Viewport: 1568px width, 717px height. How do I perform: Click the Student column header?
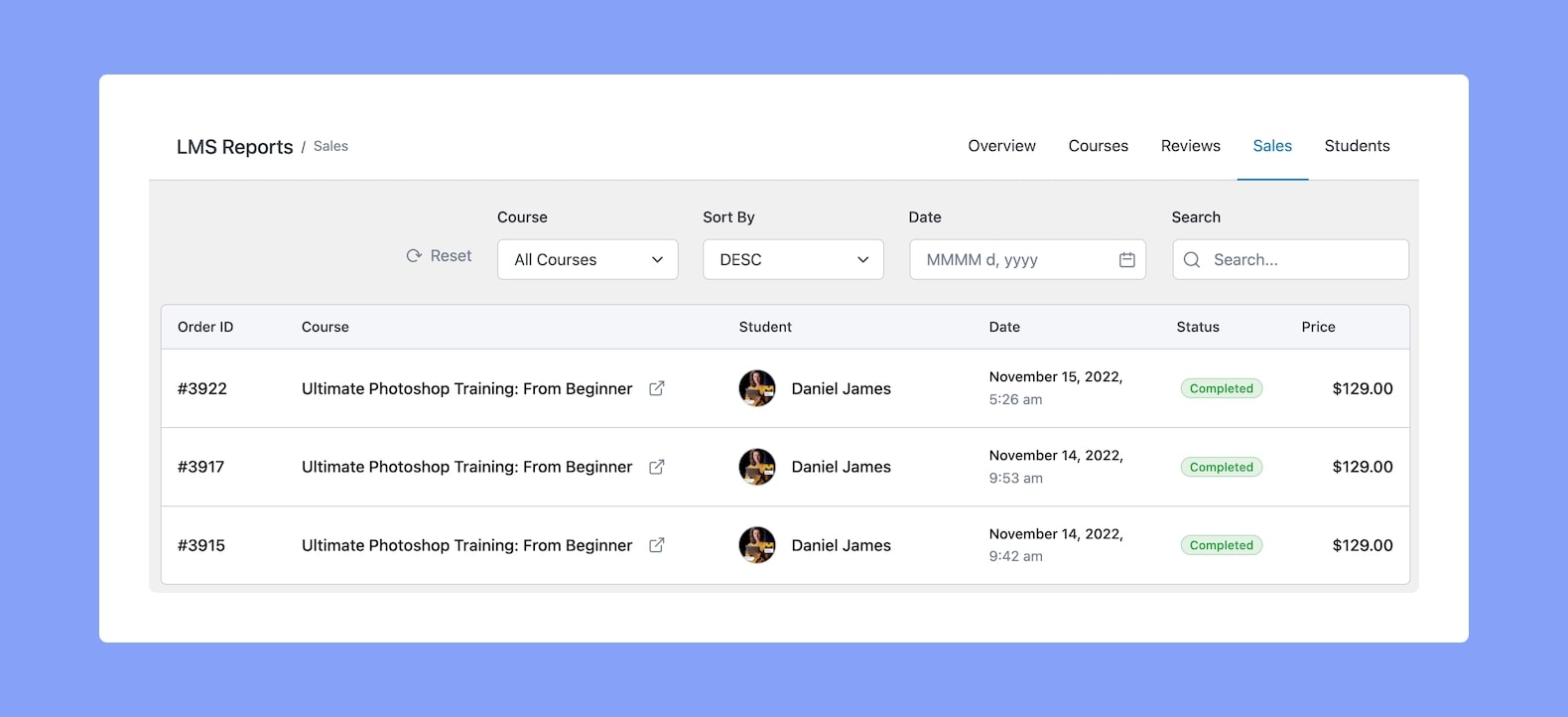click(765, 327)
